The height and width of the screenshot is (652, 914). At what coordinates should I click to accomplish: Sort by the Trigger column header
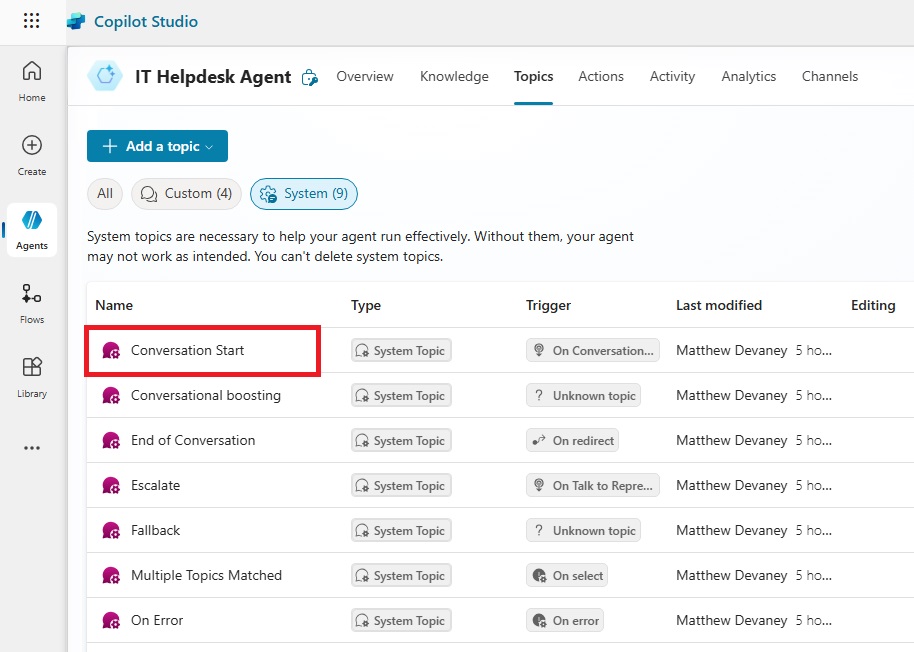[x=549, y=305]
